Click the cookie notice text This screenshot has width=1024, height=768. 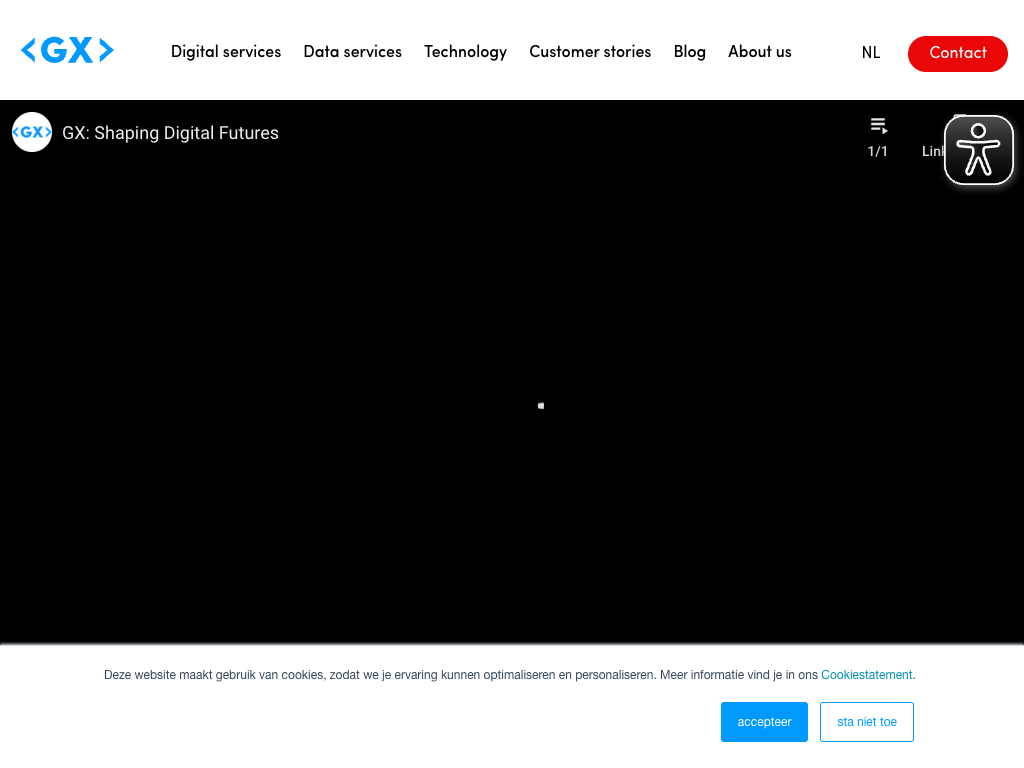click(460, 675)
